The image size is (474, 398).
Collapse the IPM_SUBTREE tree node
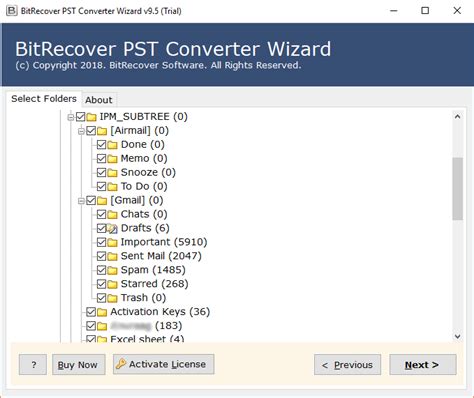(70, 117)
